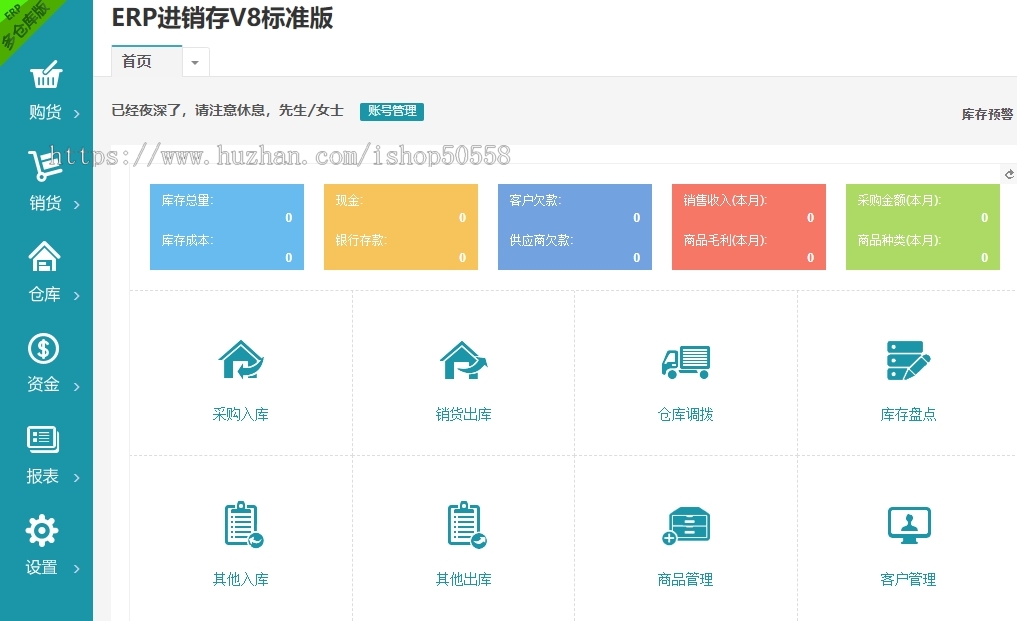Image resolution: width=1017 pixels, height=621 pixels.
Task: Open the 仓库 warehouse icon in sidebar
Action: tap(44, 256)
